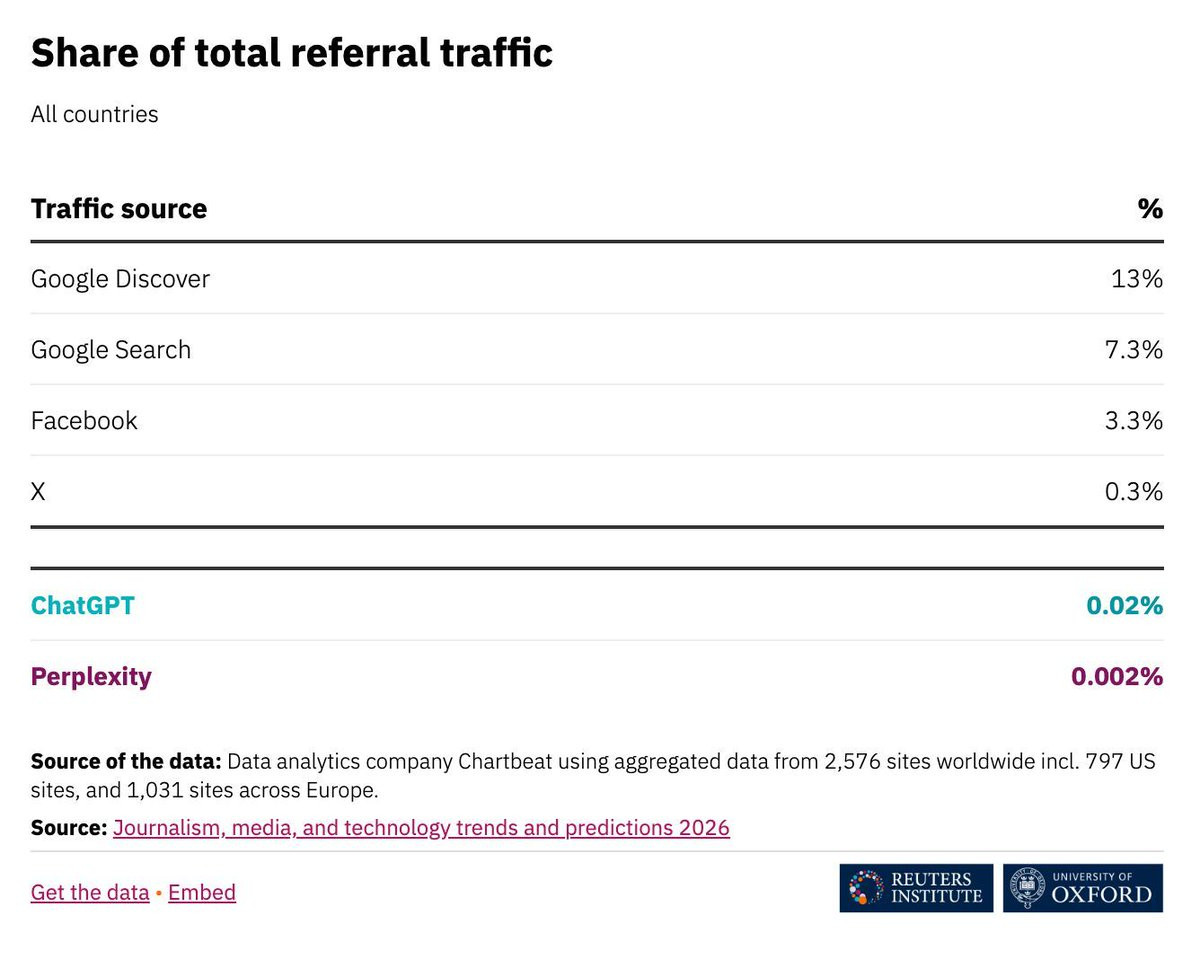
Task: Select the Google Discover row label
Action: pos(120,279)
